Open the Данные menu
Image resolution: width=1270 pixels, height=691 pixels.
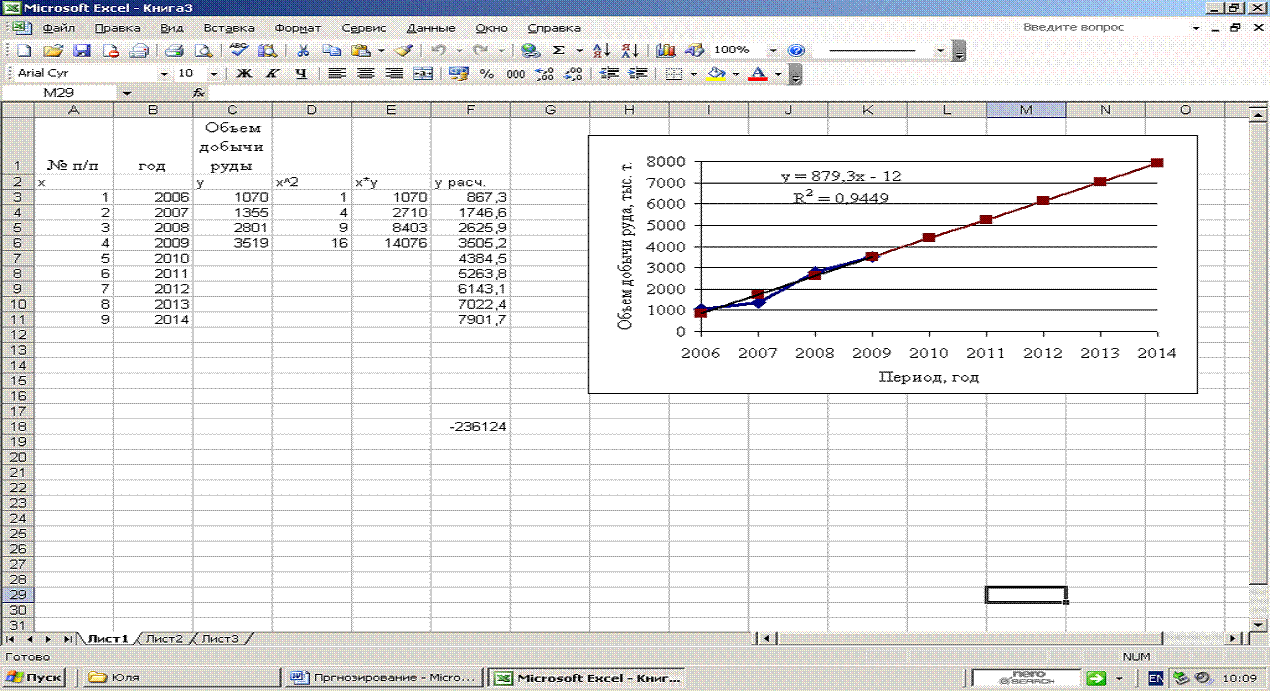432,28
